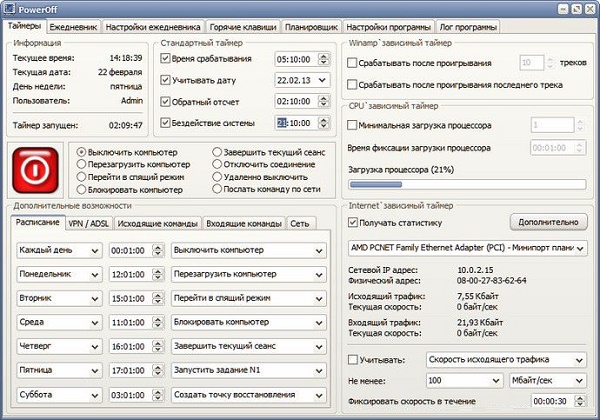Click the big red power button

(x=37, y=170)
